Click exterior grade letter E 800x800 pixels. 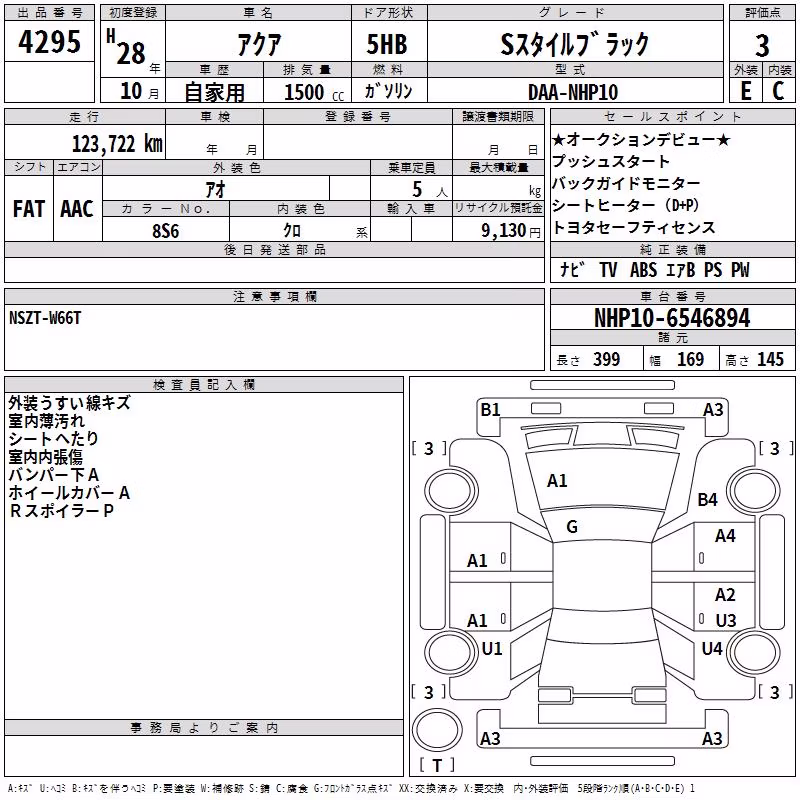pos(745,91)
